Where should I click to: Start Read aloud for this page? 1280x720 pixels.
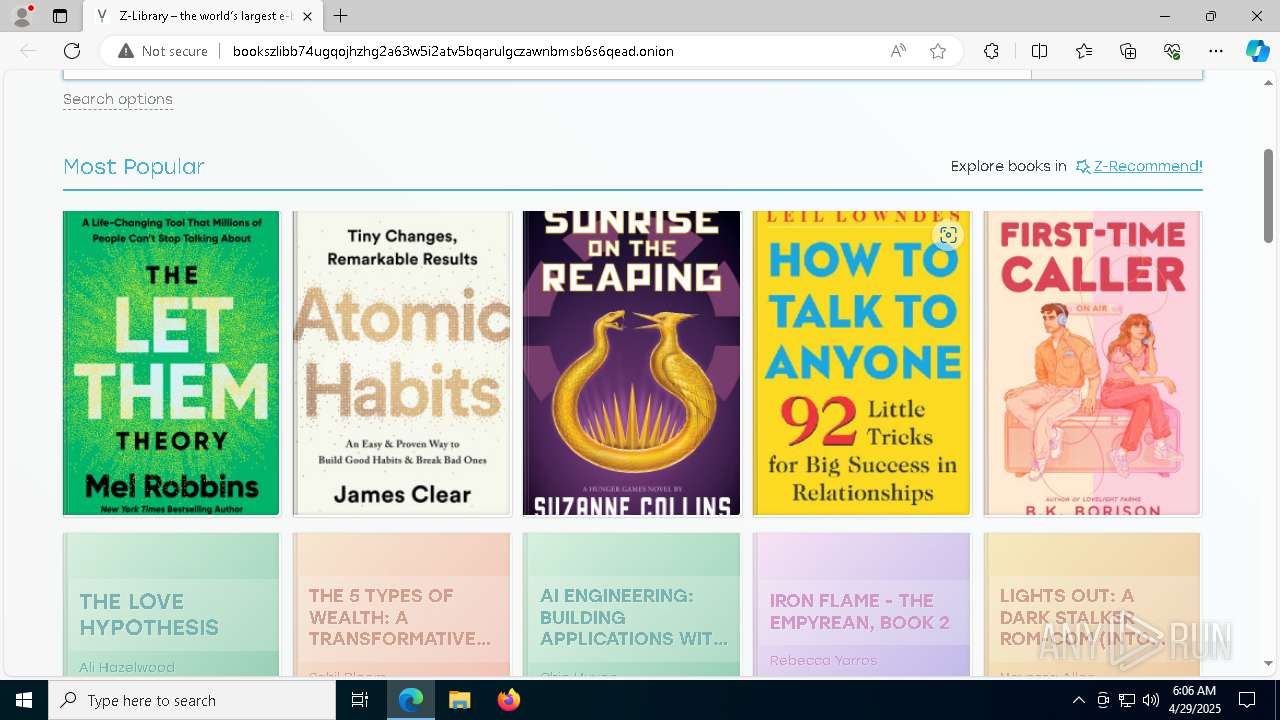pos(898,51)
